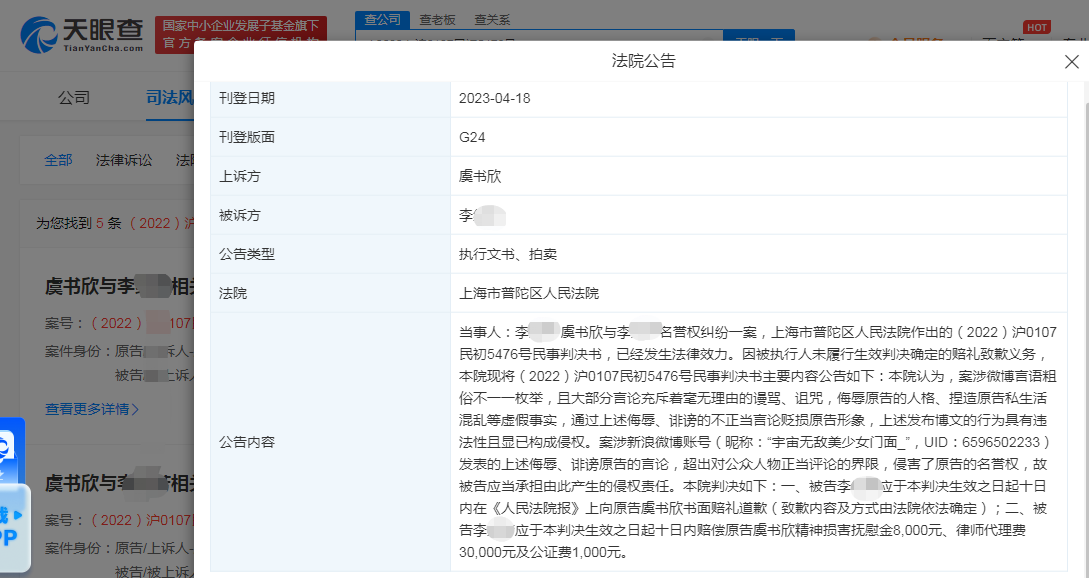
Task: Switch to the 查关系 search tab
Action: [x=491, y=19]
